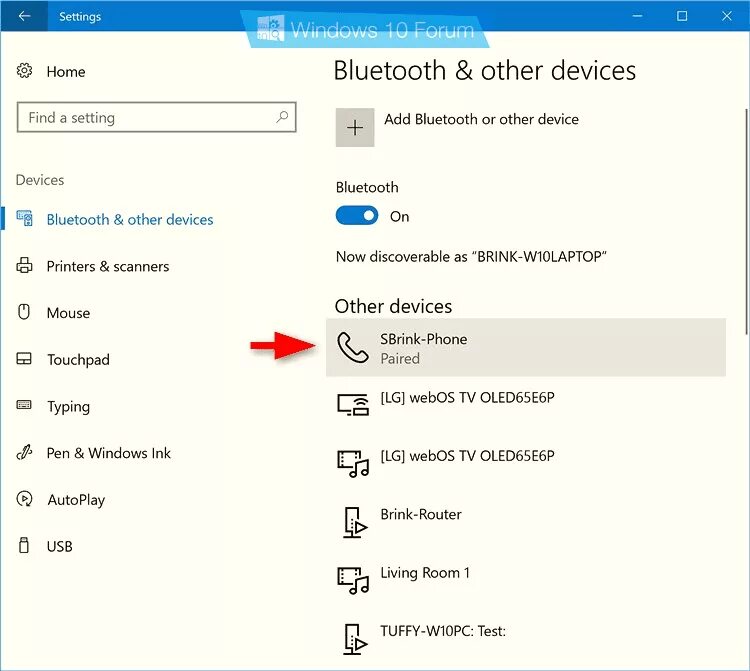Select first [LG] webOS TV OLED65E6P entry
The height and width of the screenshot is (671, 750).
[x=467, y=398]
